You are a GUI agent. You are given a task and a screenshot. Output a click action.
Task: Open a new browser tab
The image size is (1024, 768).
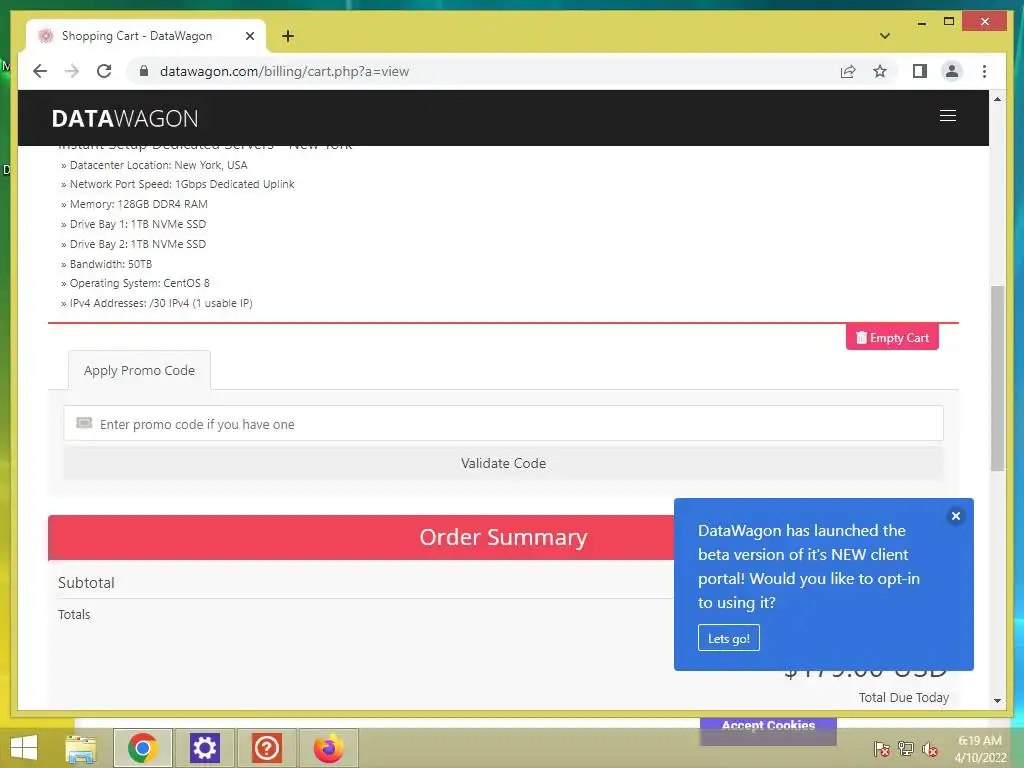288,36
